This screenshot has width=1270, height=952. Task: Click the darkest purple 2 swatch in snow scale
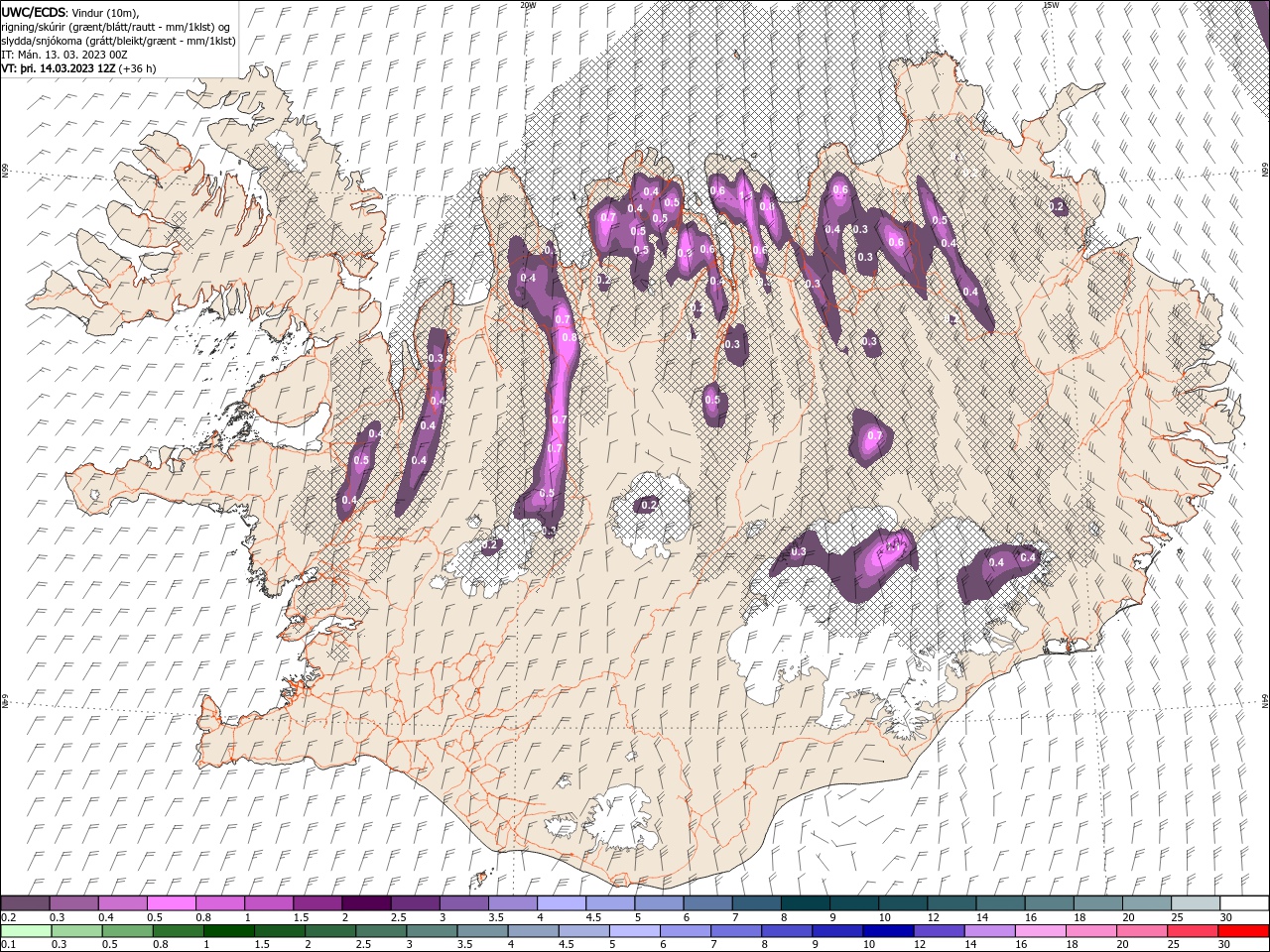click(x=366, y=903)
